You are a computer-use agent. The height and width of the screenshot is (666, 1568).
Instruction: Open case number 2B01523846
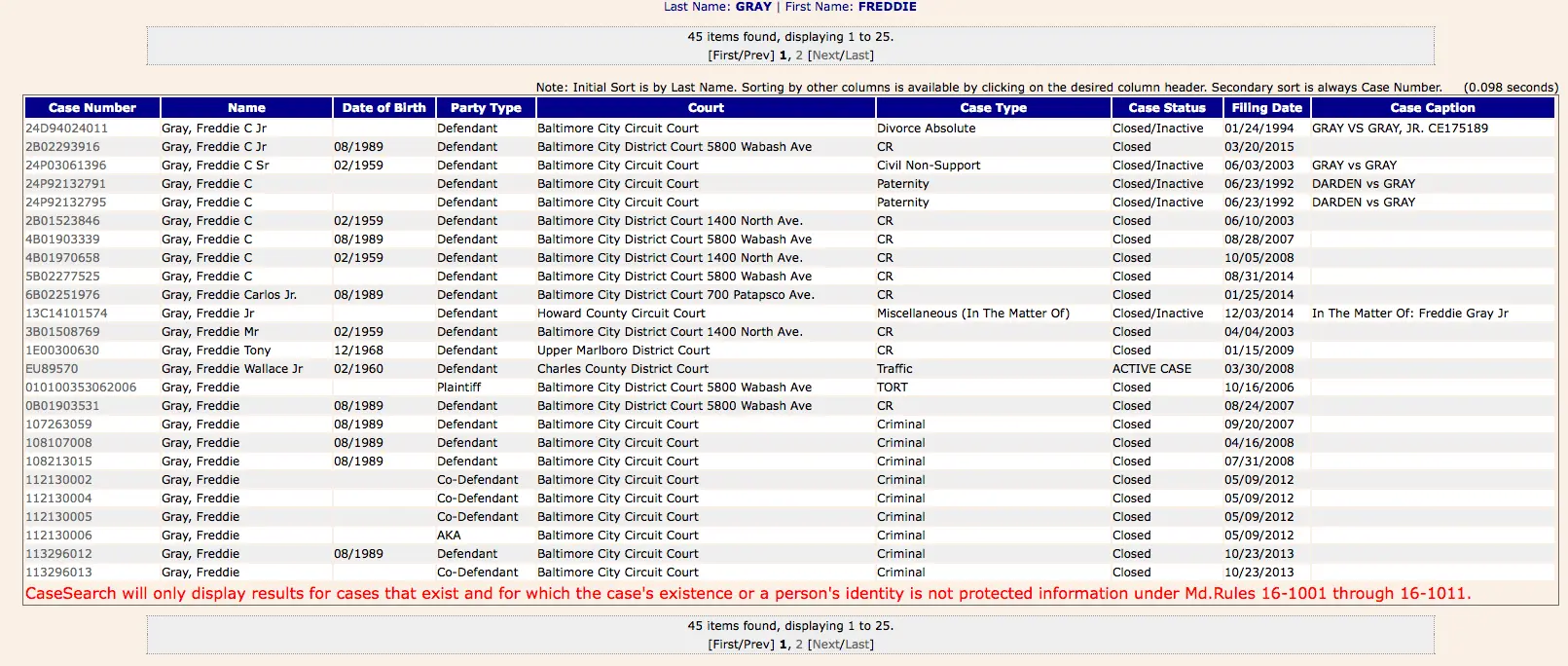(62, 221)
